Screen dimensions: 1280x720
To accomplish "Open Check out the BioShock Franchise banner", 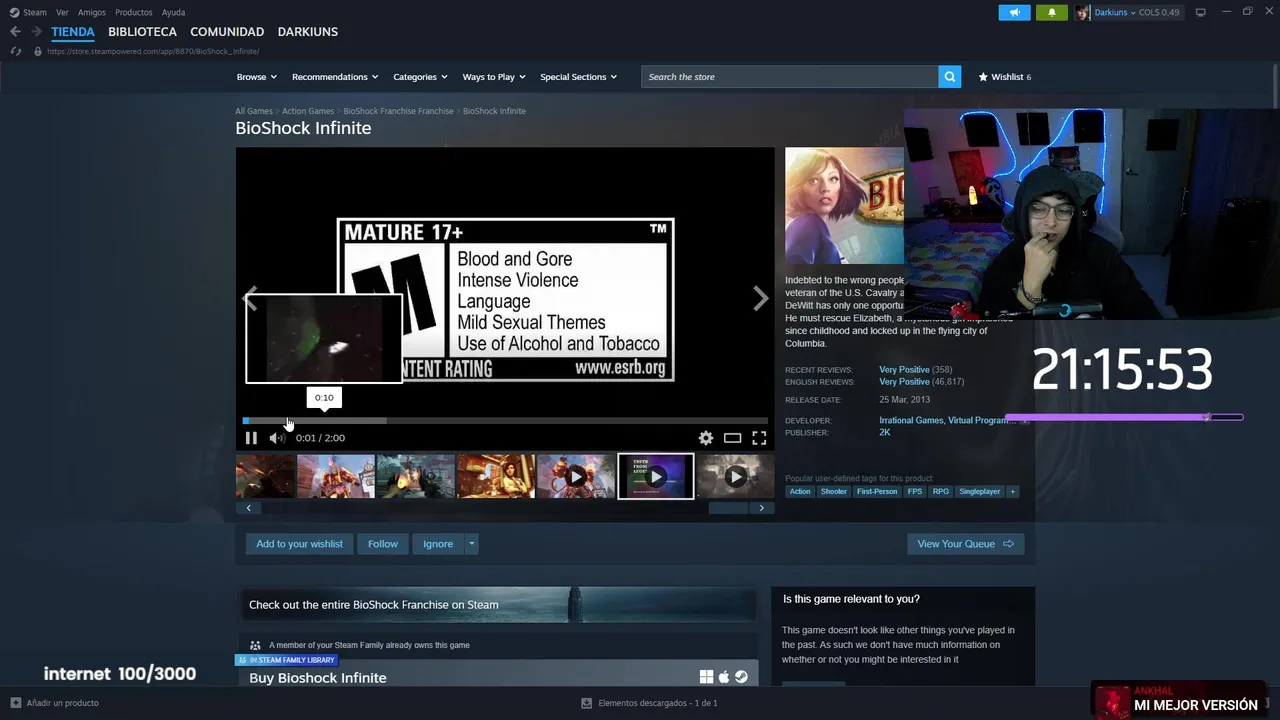I will point(497,605).
